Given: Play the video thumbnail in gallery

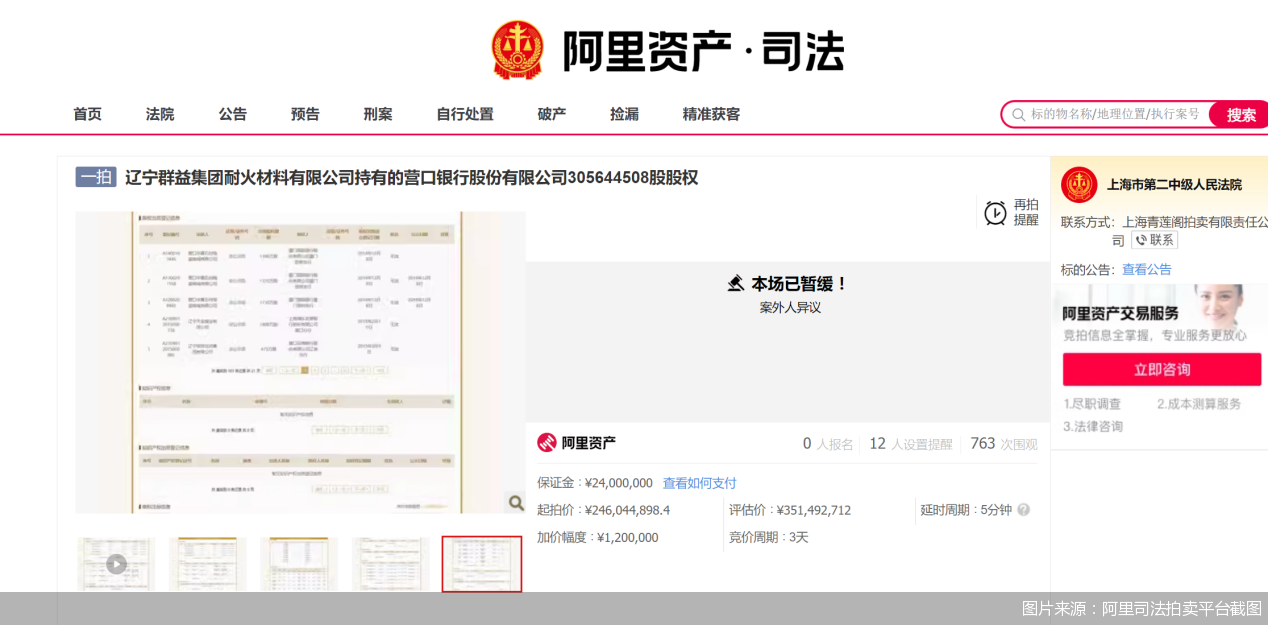Looking at the screenshot, I should click(116, 564).
